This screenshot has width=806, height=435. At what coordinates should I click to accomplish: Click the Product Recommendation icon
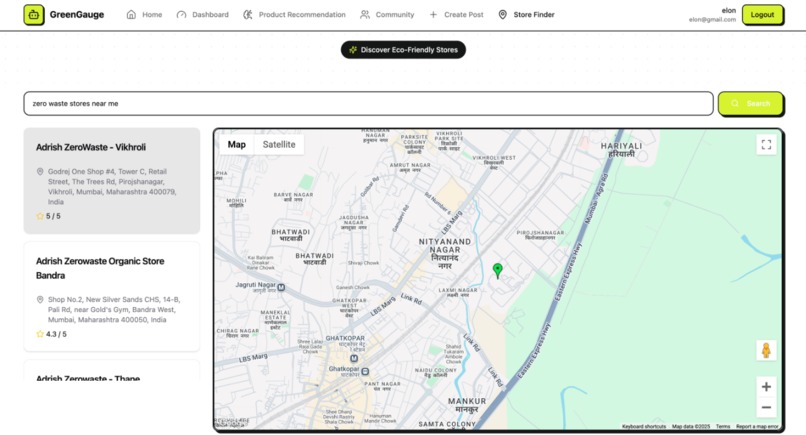pyautogui.click(x=248, y=15)
